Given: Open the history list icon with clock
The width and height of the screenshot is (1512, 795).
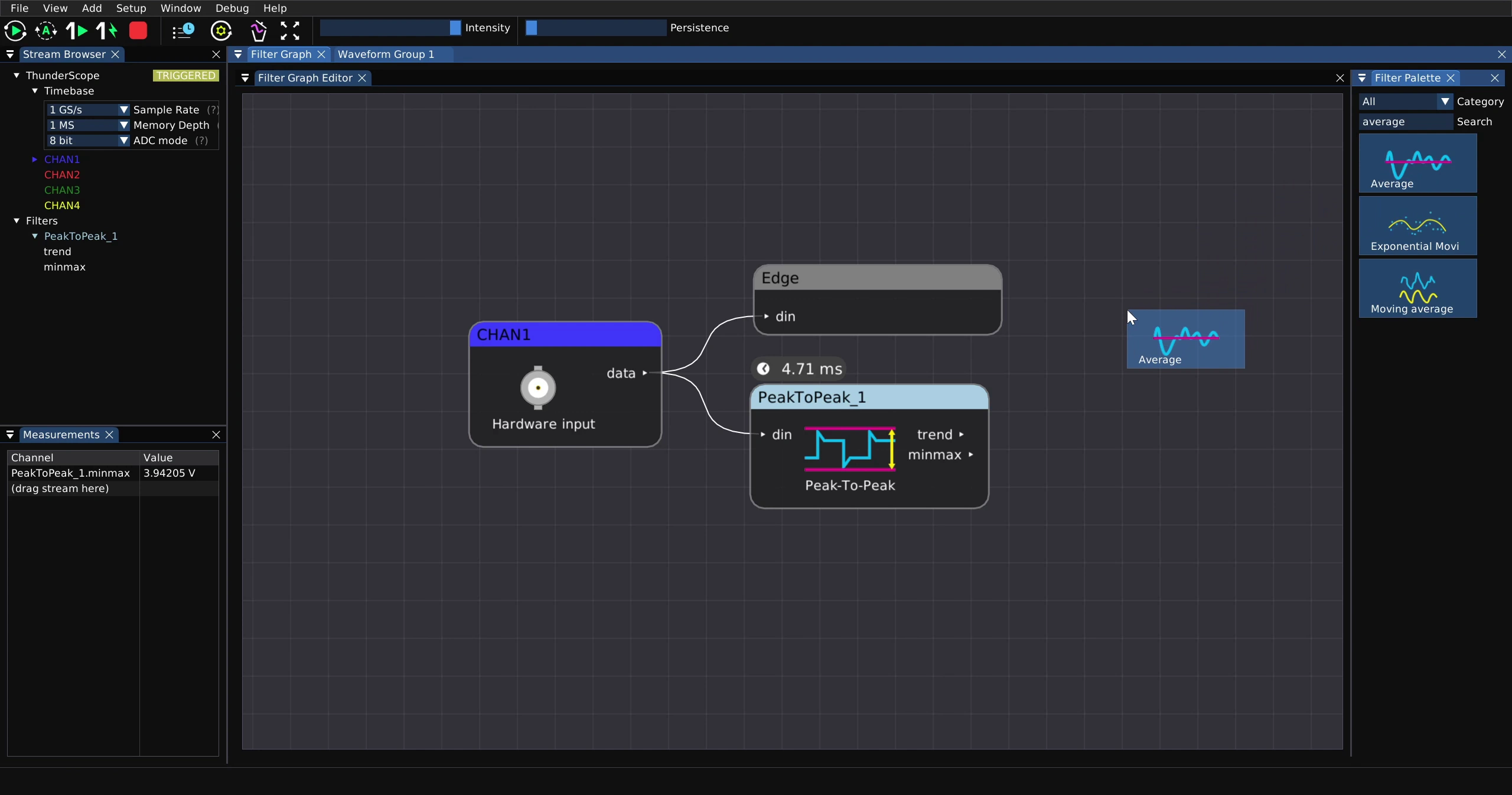Looking at the screenshot, I should pos(183,30).
